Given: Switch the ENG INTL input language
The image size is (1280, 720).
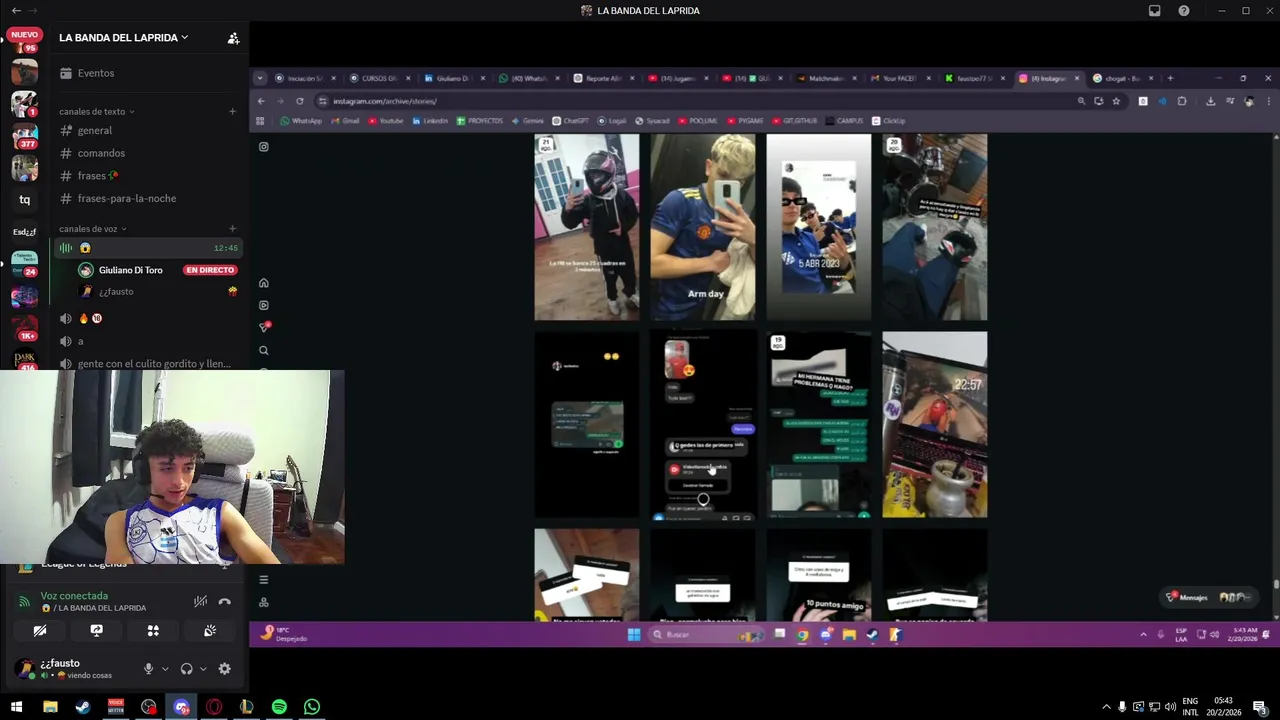Looking at the screenshot, I should point(1190,707).
